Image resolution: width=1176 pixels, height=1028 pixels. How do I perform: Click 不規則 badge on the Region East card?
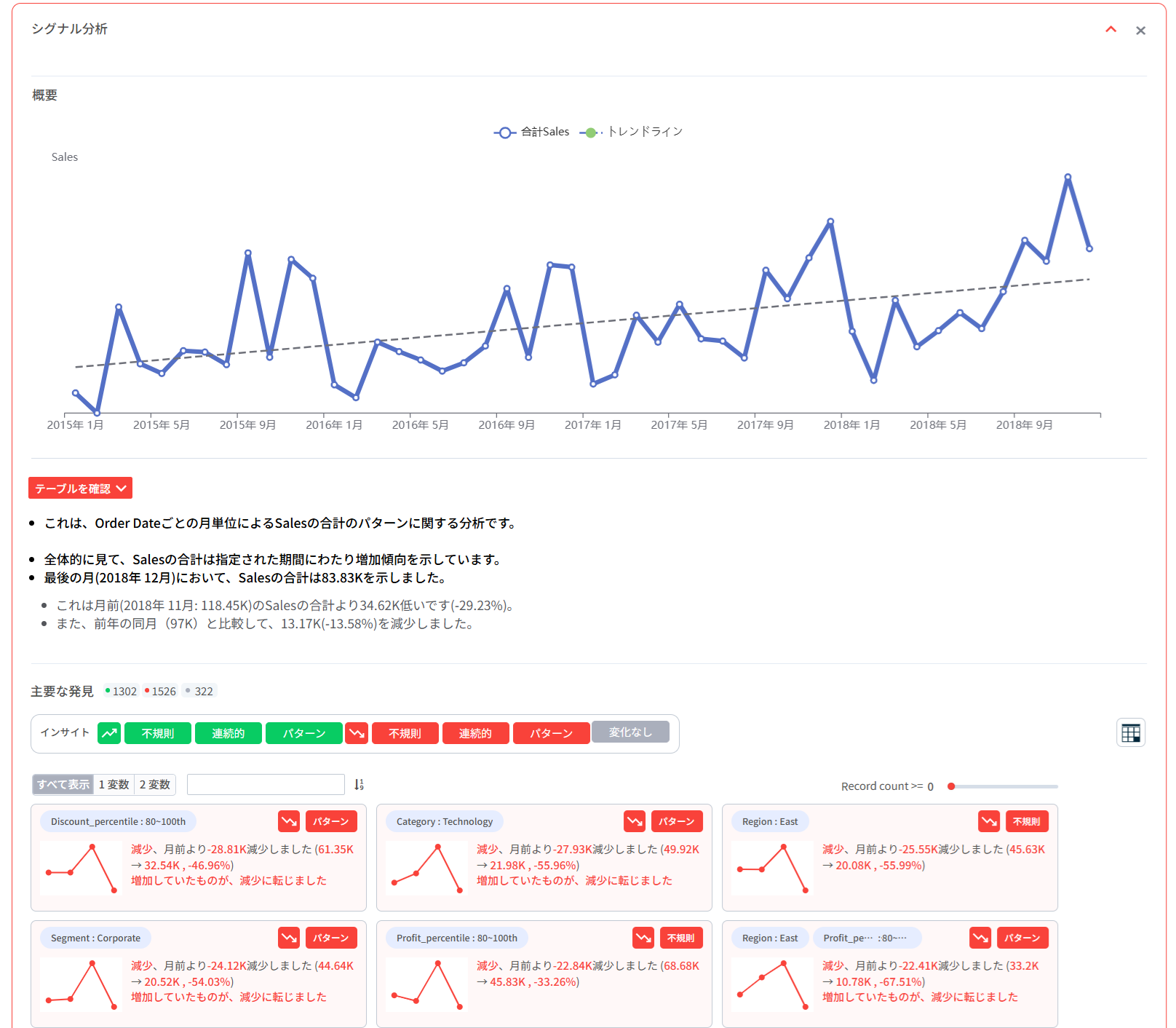click(x=1027, y=821)
